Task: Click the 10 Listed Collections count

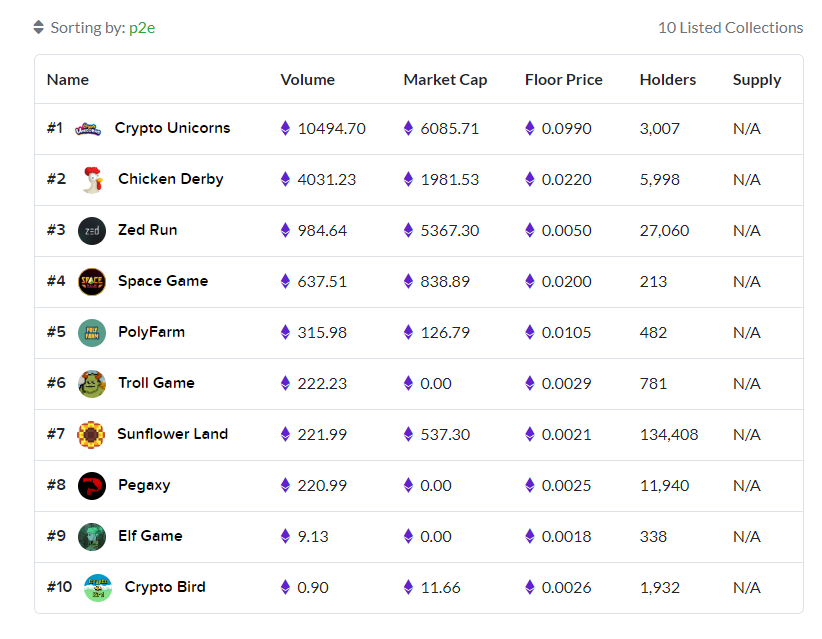Action: coord(730,27)
